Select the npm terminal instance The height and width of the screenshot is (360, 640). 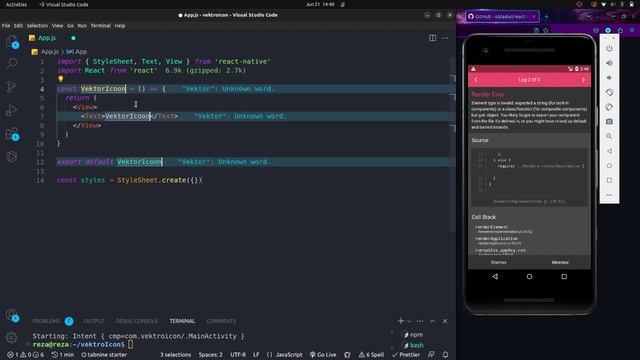pyautogui.click(x=413, y=335)
